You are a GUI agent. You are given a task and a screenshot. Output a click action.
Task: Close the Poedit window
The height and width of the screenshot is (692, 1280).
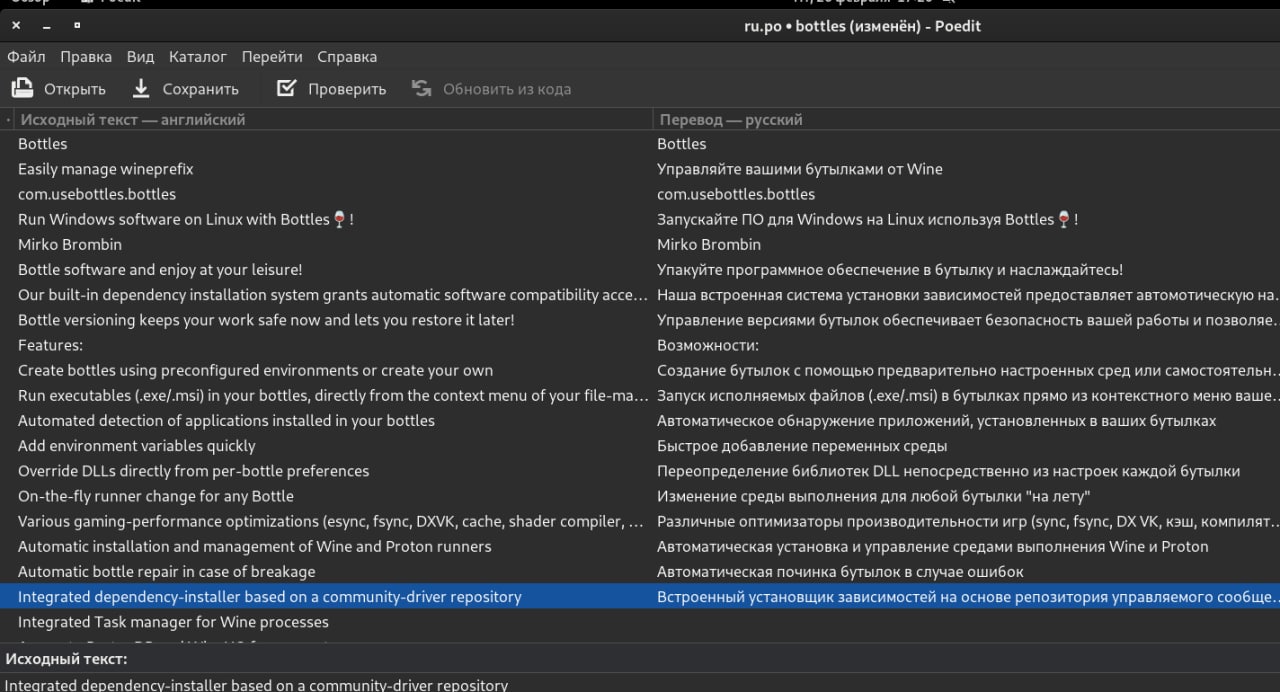point(16,25)
